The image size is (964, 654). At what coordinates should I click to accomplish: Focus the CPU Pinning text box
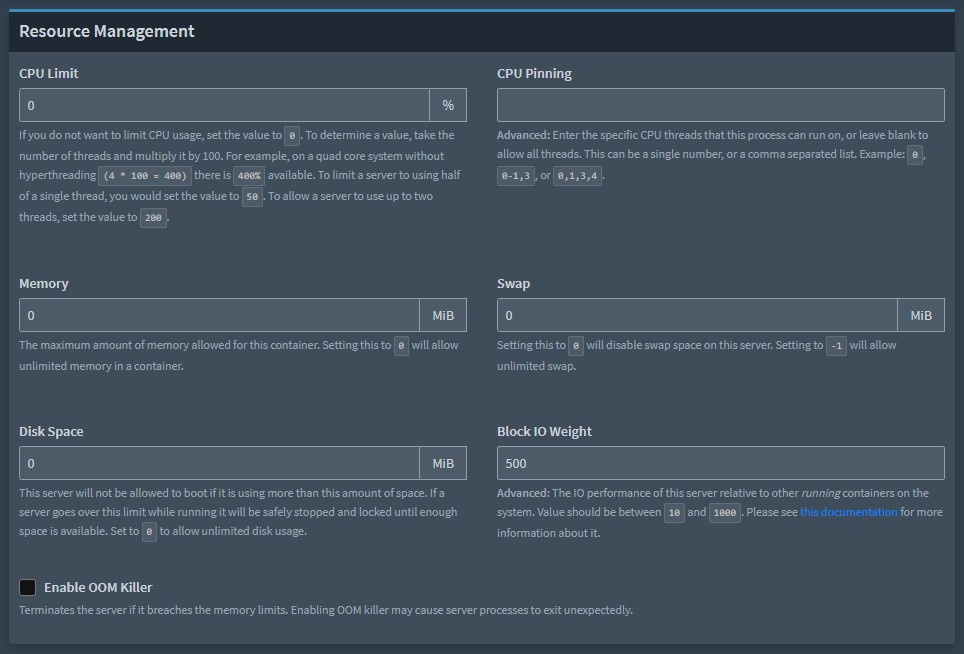click(x=720, y=105)
